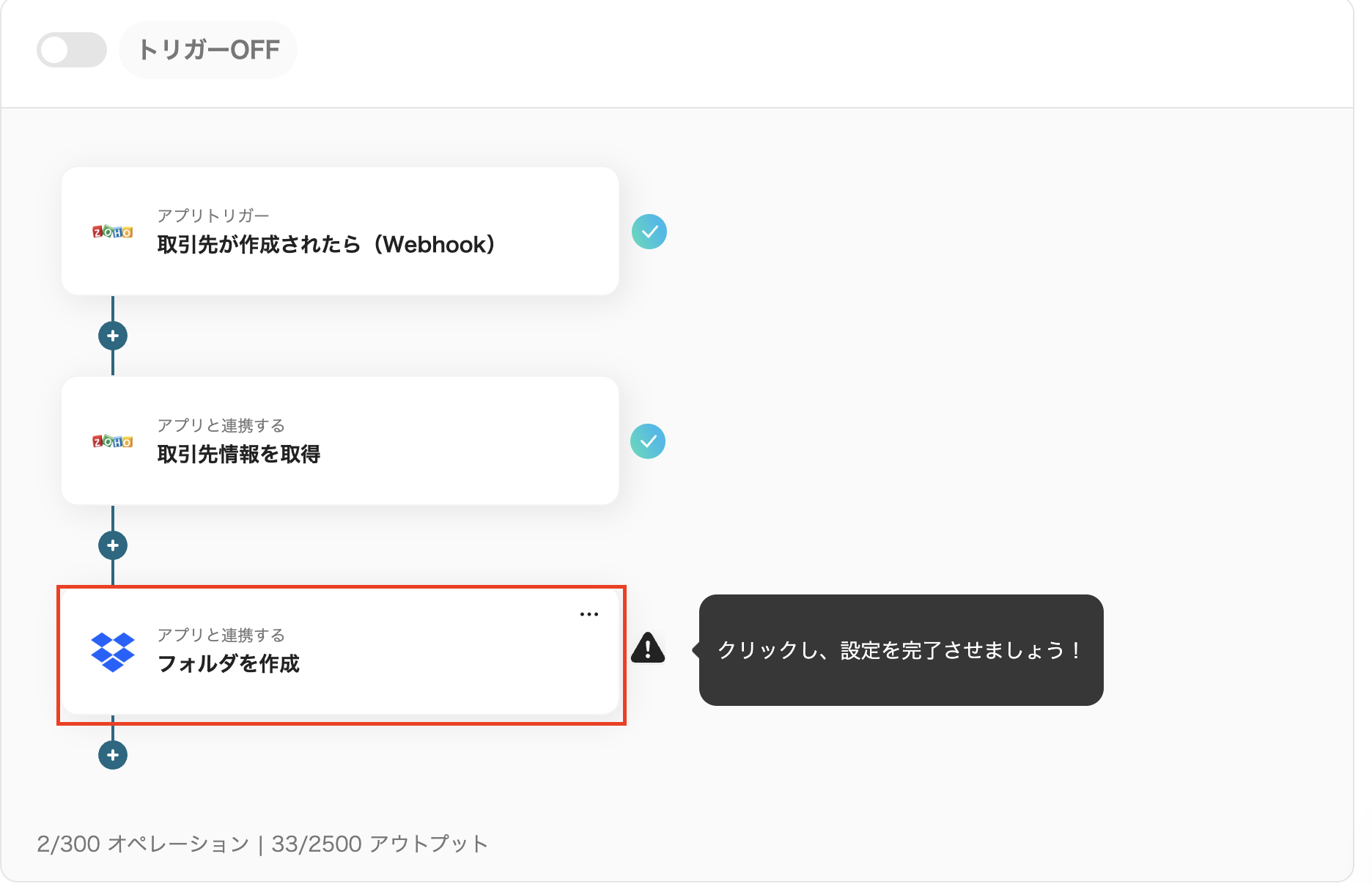Toggle the trigger switch to OFF state
Viewport: 1372px width, 884px height.
click(x=71, y=49)
